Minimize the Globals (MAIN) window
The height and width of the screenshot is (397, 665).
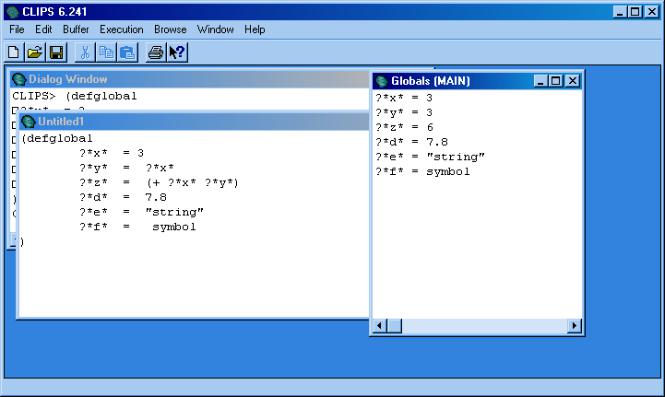point(540,81)
